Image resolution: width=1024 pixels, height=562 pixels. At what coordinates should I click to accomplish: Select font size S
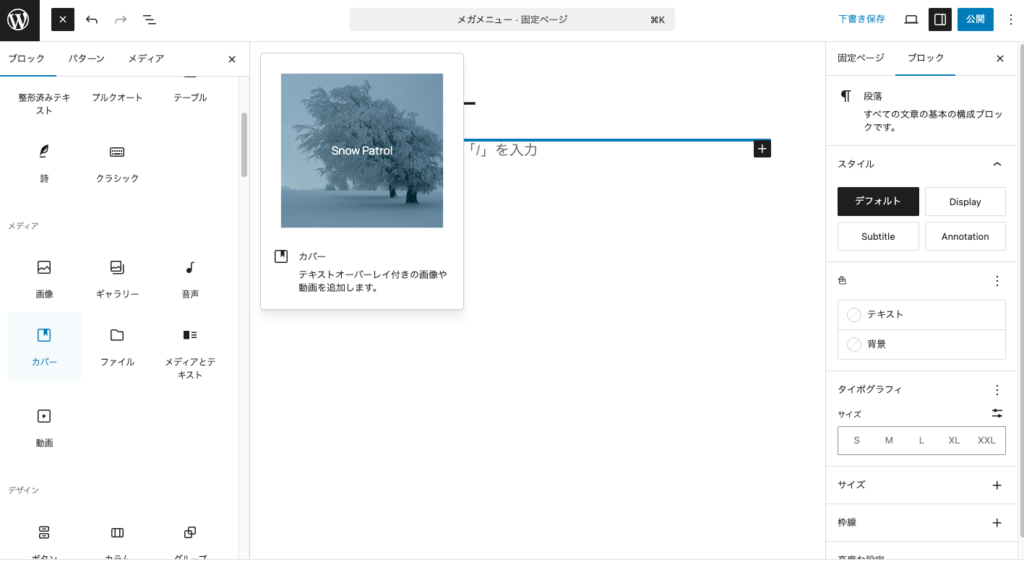857,441
